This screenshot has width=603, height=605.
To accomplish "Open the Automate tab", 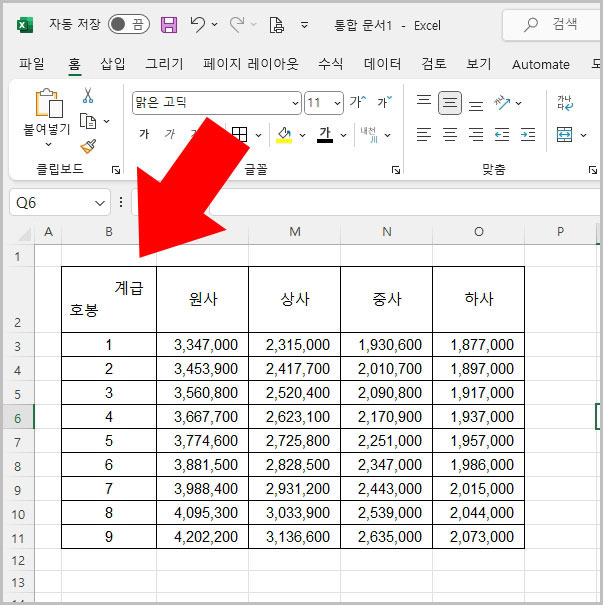I will pos(541,64).
